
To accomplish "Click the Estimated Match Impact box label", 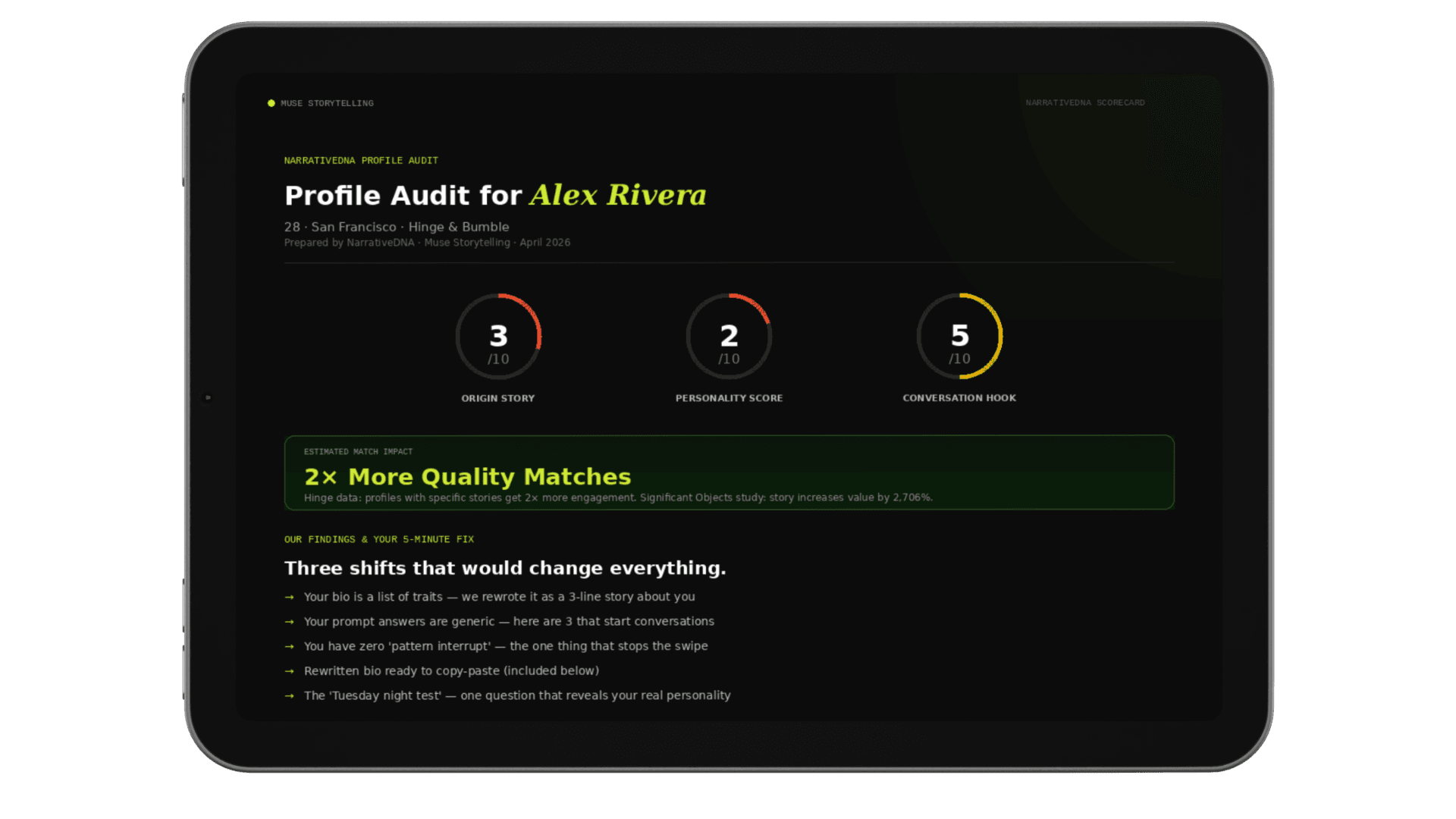I will point(358,452).
